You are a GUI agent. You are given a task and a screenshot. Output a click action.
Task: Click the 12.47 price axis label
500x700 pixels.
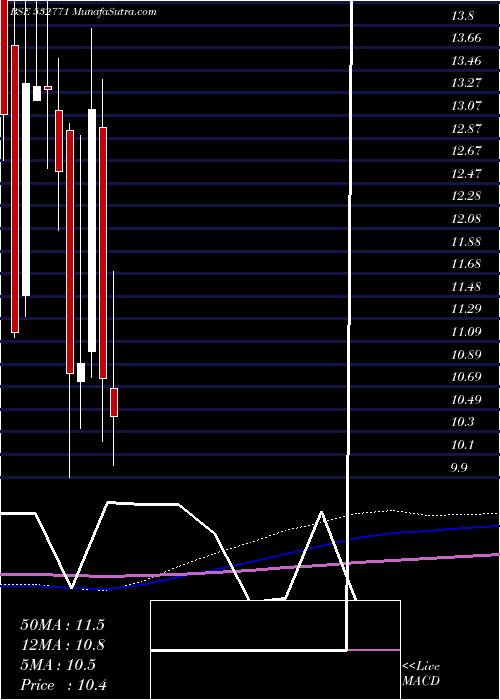click(x=466, y=174)
